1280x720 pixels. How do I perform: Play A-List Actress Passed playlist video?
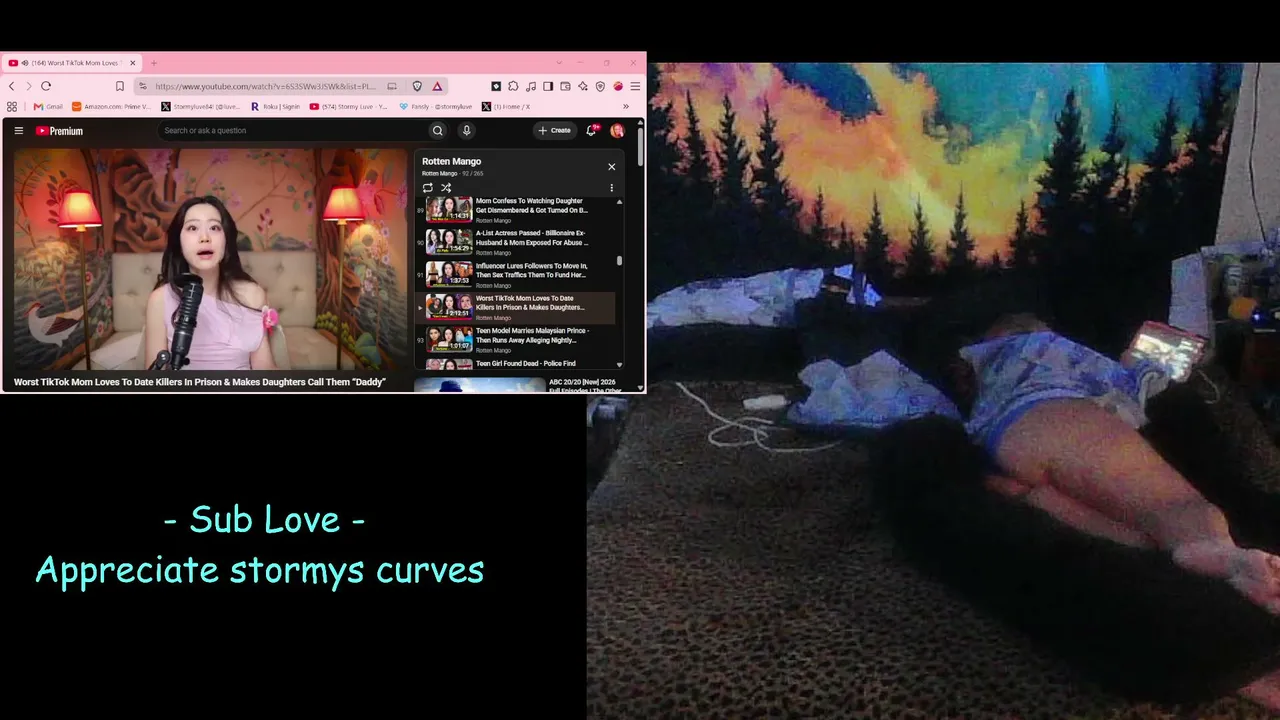tap(516, 242)
